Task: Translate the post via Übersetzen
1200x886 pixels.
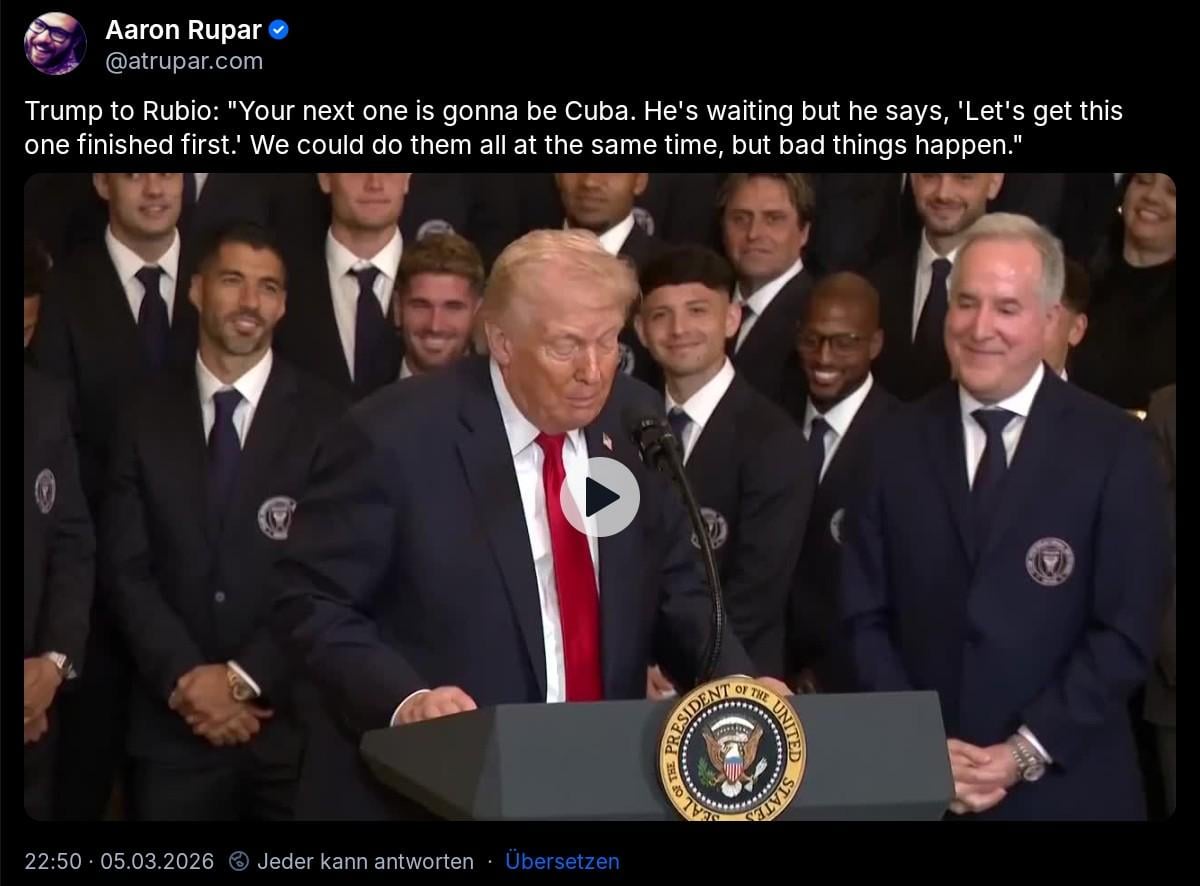Action: coord(562,861)
